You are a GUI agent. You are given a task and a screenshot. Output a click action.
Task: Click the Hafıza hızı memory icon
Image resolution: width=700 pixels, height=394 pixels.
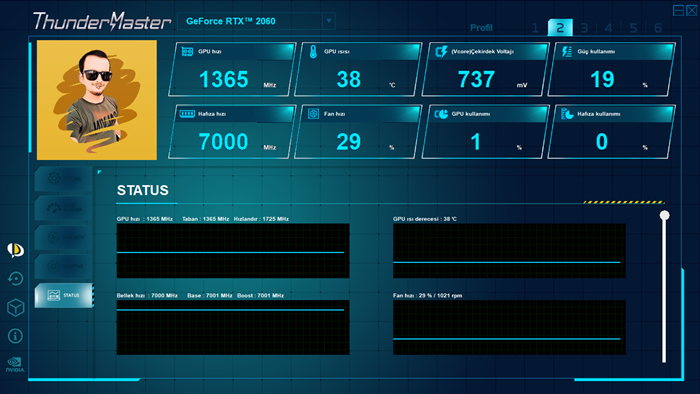pos(187,114)
